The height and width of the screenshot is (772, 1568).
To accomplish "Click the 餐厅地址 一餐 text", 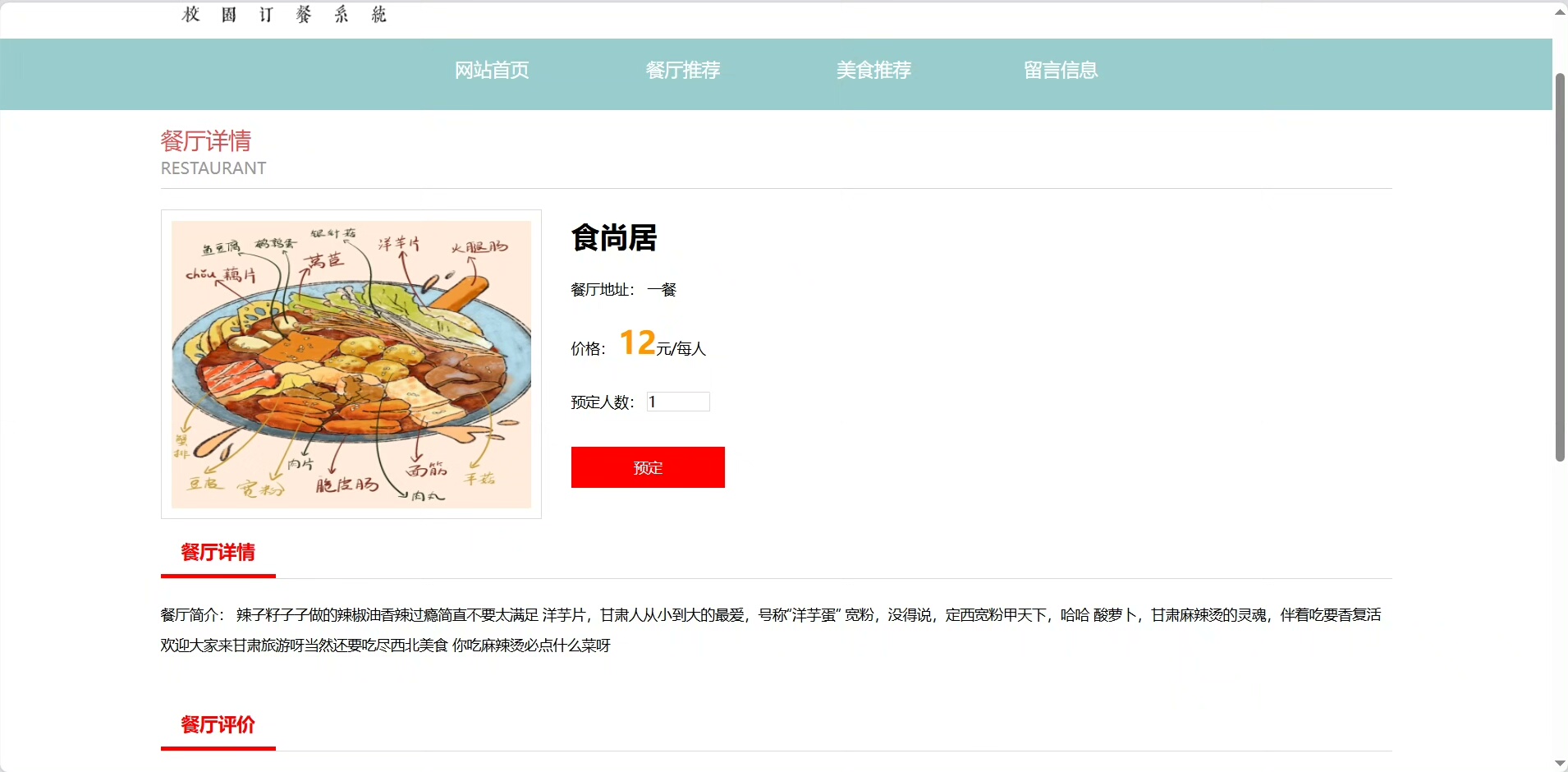I will click(x=624, y=290).
